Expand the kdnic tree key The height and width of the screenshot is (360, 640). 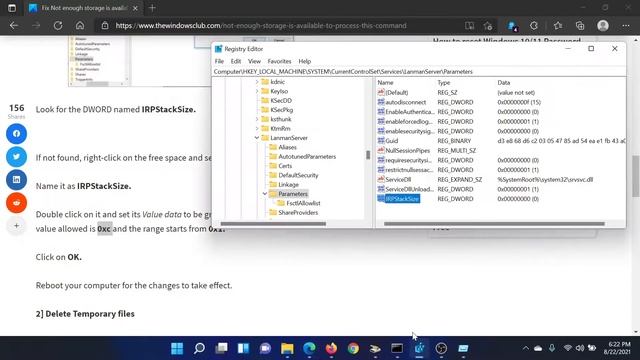[x=257, y=82]
